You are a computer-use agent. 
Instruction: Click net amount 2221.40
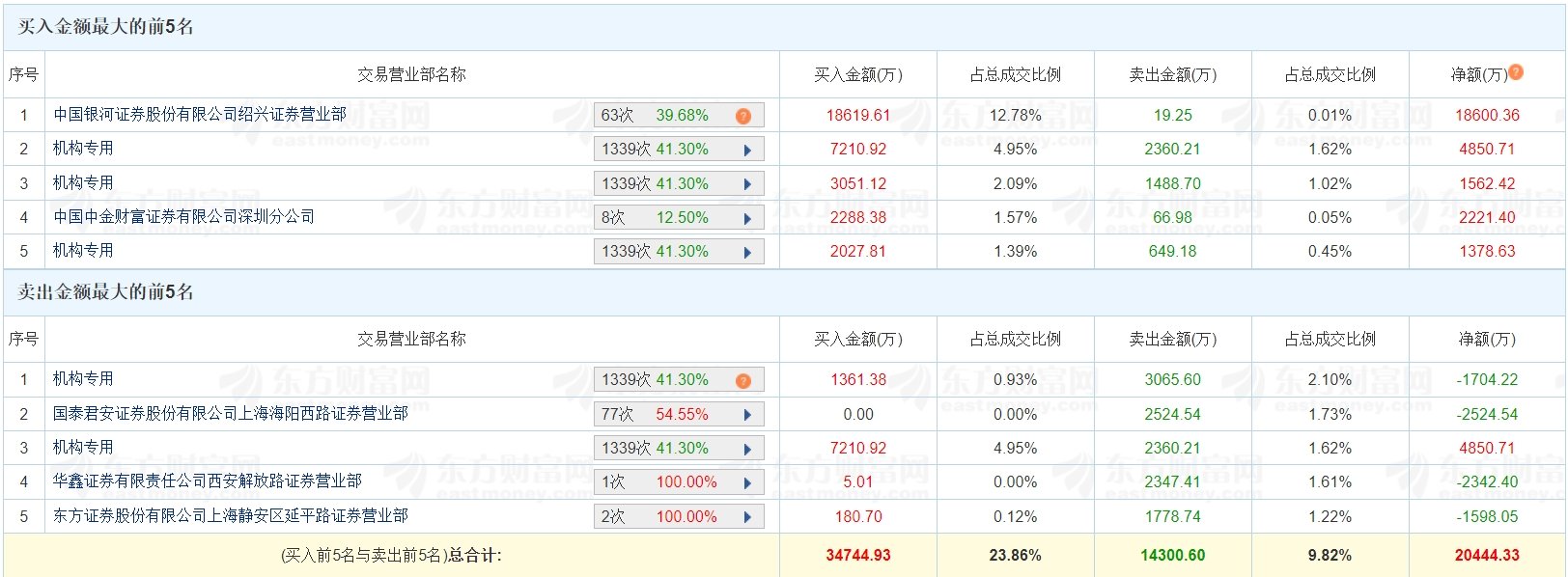tap(1487, 217)
